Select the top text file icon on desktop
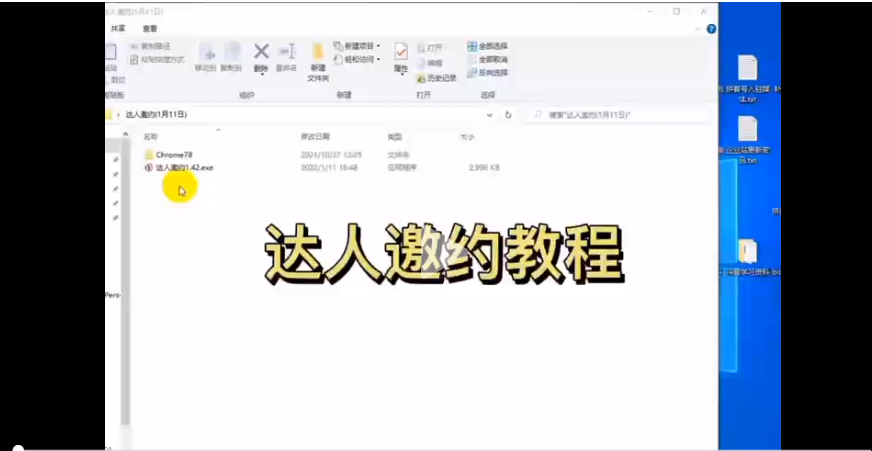The height and width of the screenshot is (451, 872). tap(747, 68)
